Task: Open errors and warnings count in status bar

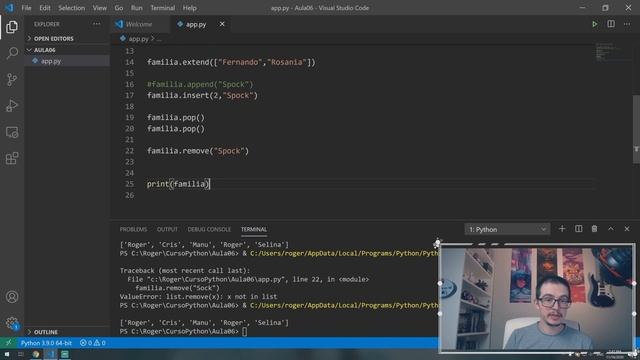Action: pos(93,343)
